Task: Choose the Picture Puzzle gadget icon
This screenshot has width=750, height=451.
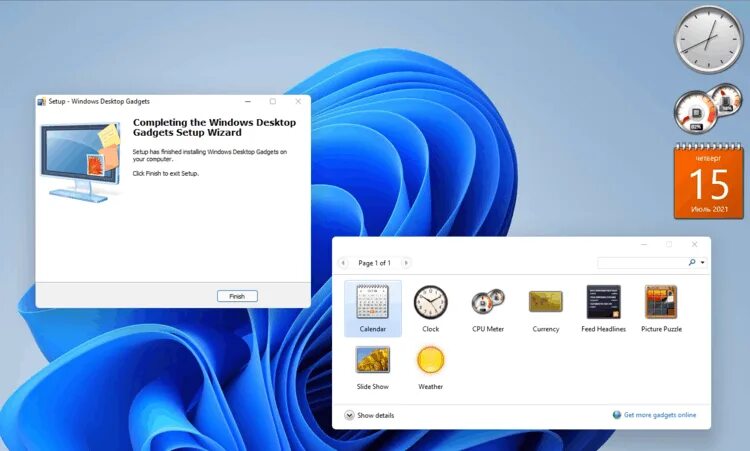Action: pos(661,302)
